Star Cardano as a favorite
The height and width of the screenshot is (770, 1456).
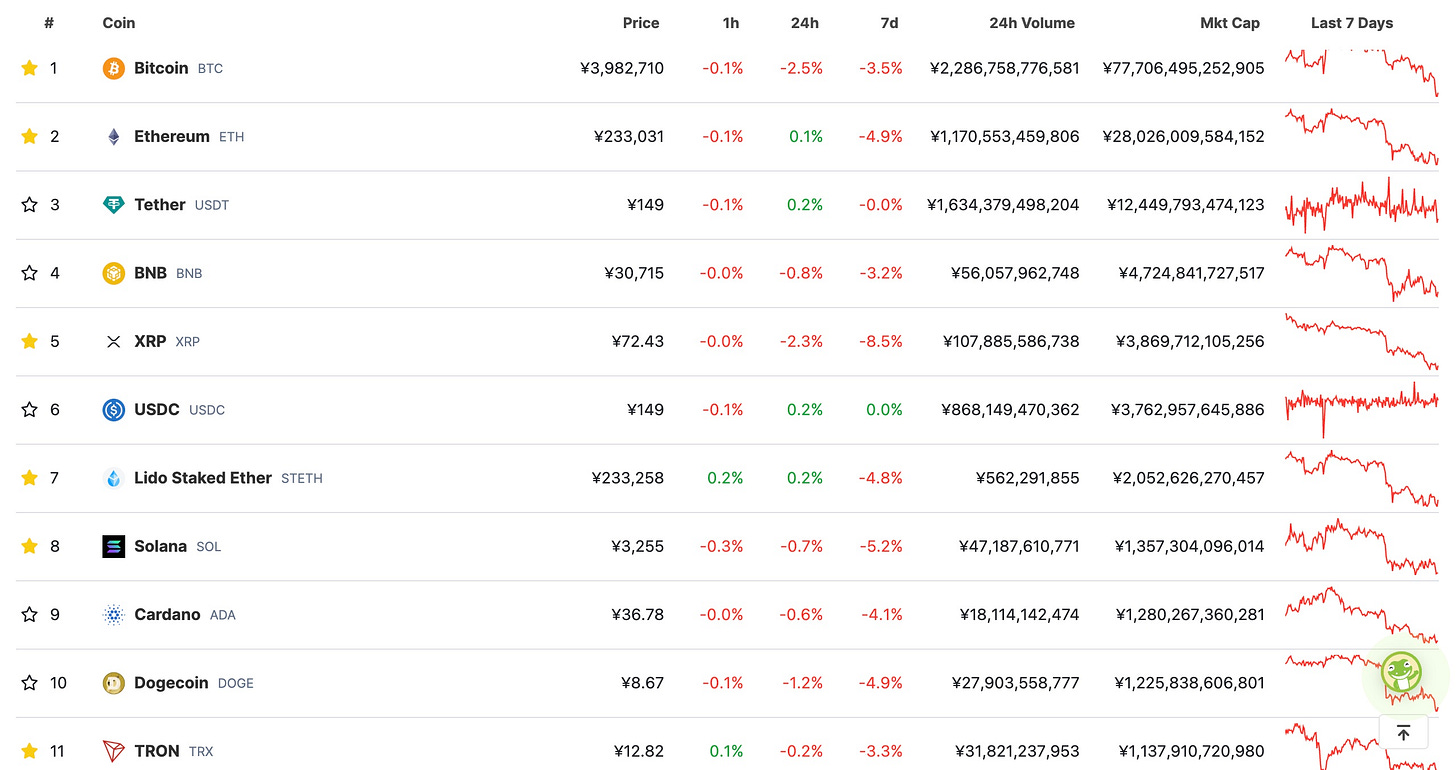(x=29, y=615)
